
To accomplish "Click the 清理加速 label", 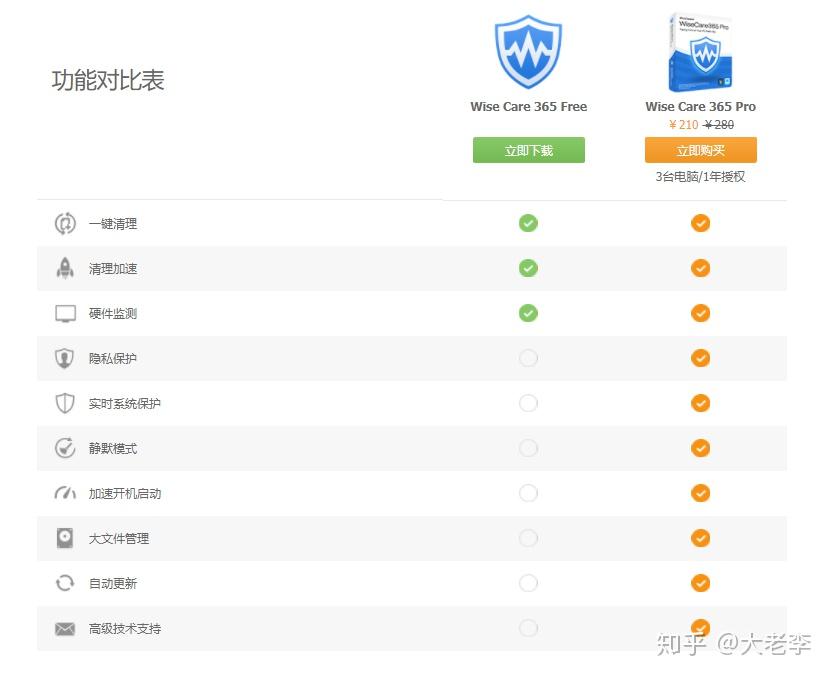I will [x=113, y=268].
